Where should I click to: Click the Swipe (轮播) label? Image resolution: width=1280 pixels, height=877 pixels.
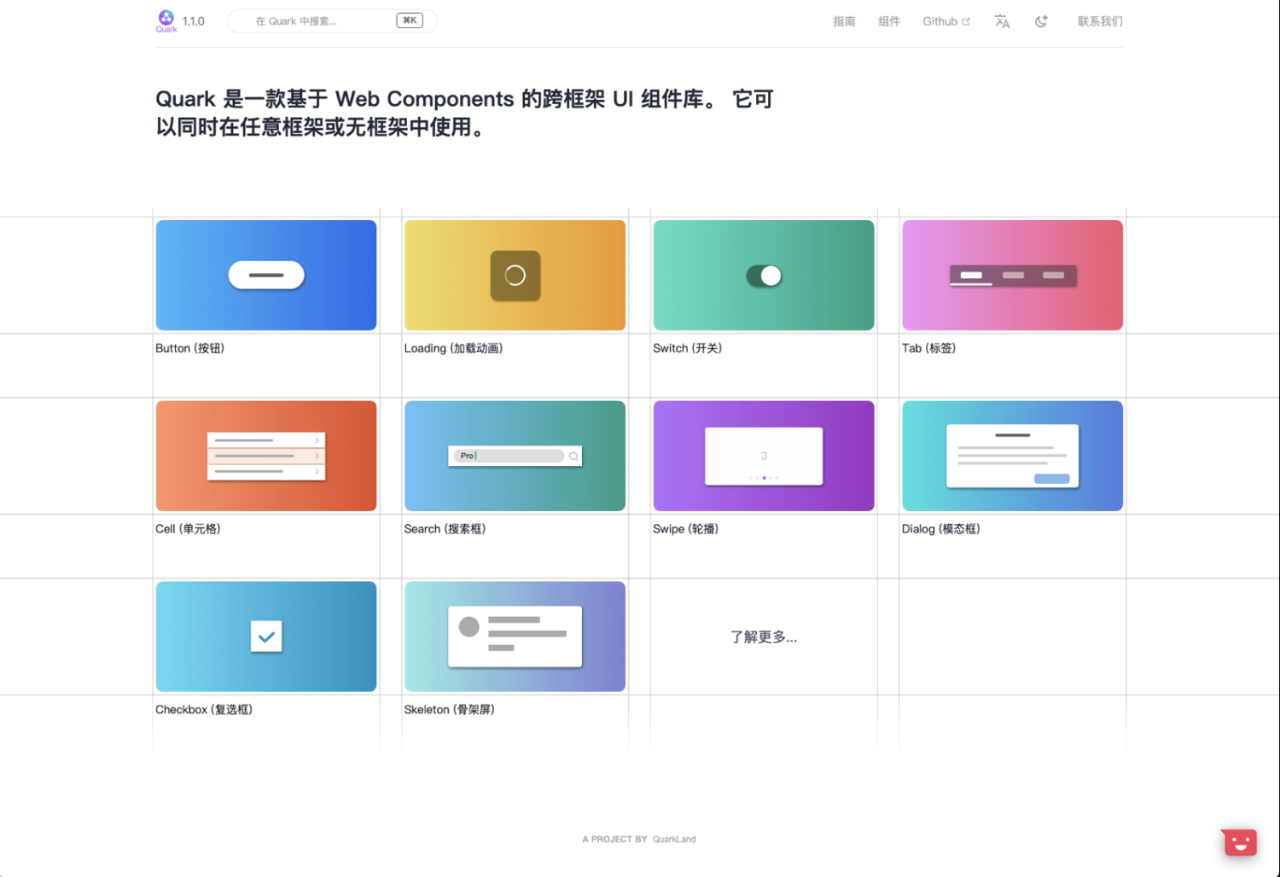point(686,529)
